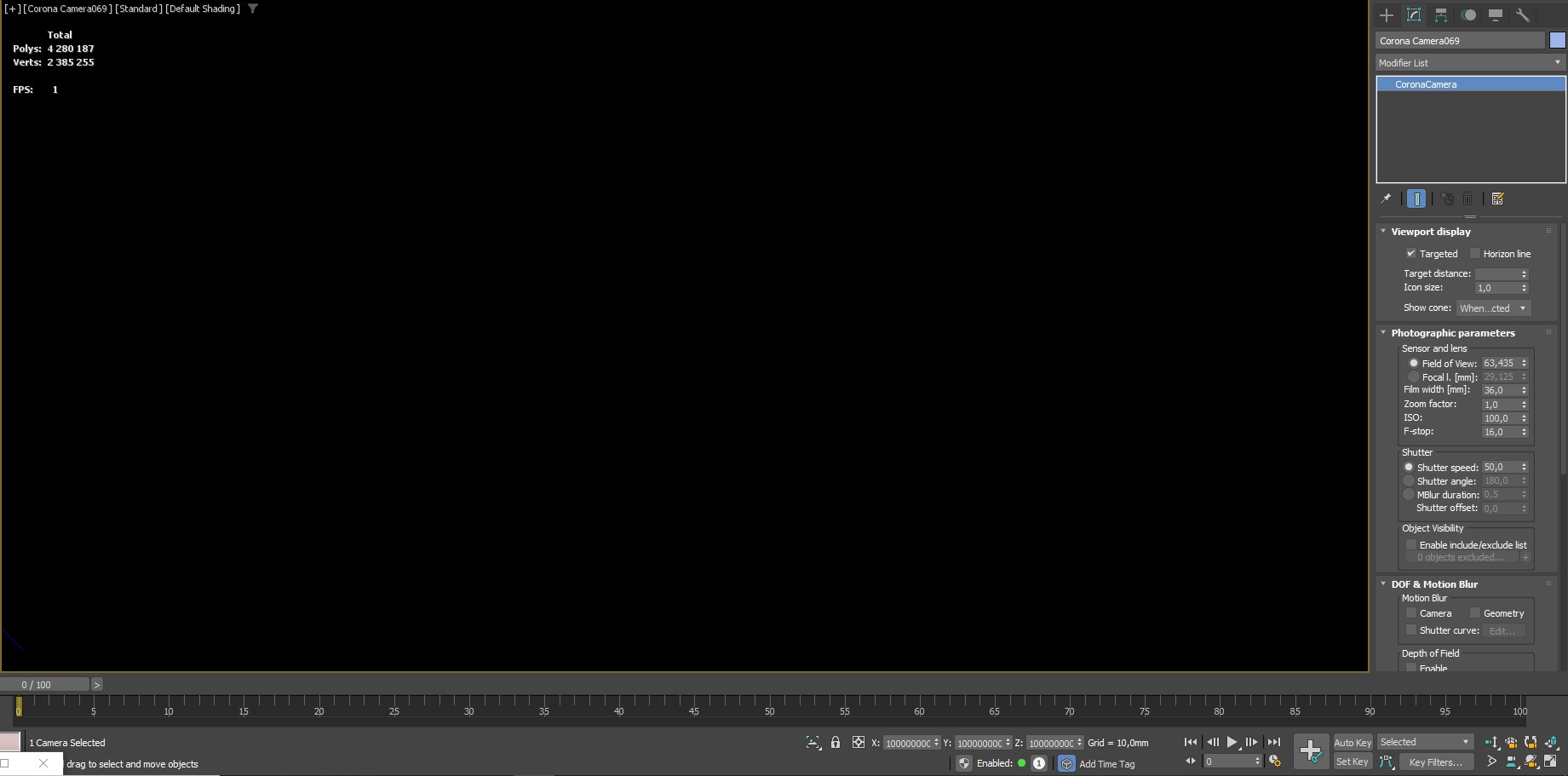
Task: Click the X coordinate field
Action: [x=908, y=743]
